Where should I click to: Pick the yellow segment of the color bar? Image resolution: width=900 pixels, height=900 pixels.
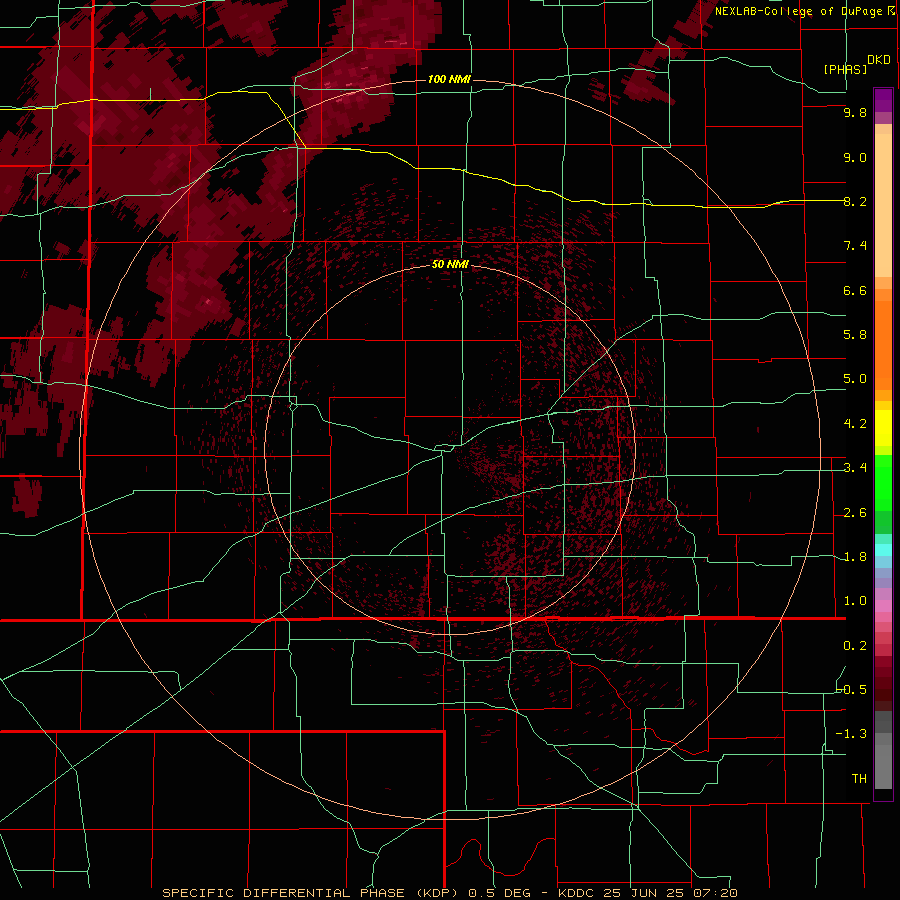pyautogui.click(x=883, y=428)
